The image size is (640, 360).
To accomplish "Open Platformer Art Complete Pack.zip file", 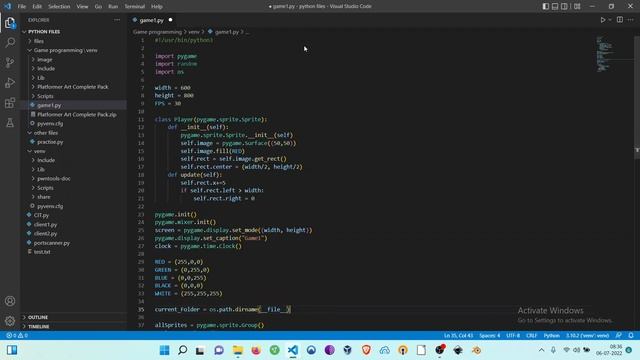I will pyautogui.click(x=77, y=115).
